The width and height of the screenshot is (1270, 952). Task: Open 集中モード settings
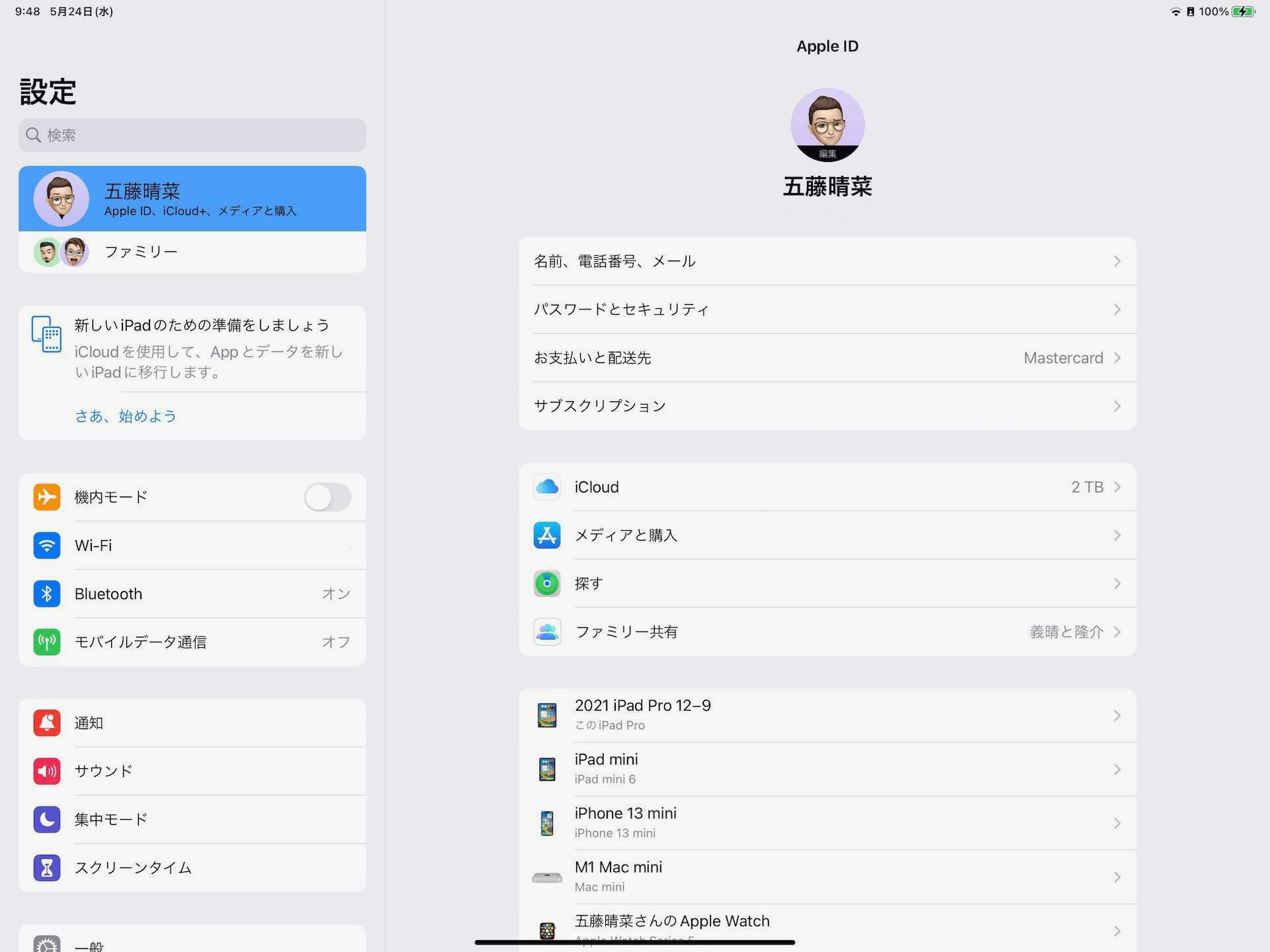click(x=192, y=820)
